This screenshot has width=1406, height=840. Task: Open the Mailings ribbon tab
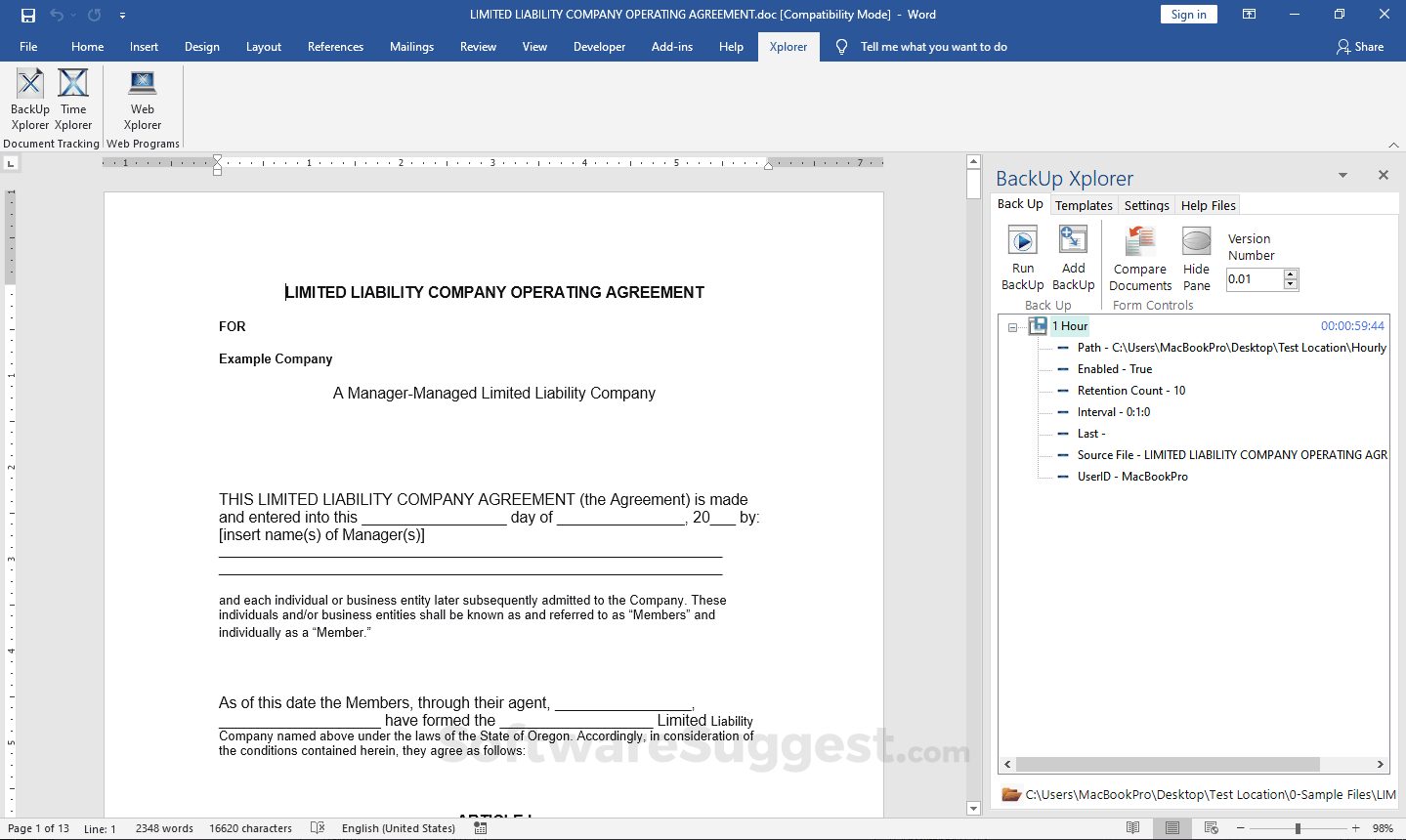[411, 46]
